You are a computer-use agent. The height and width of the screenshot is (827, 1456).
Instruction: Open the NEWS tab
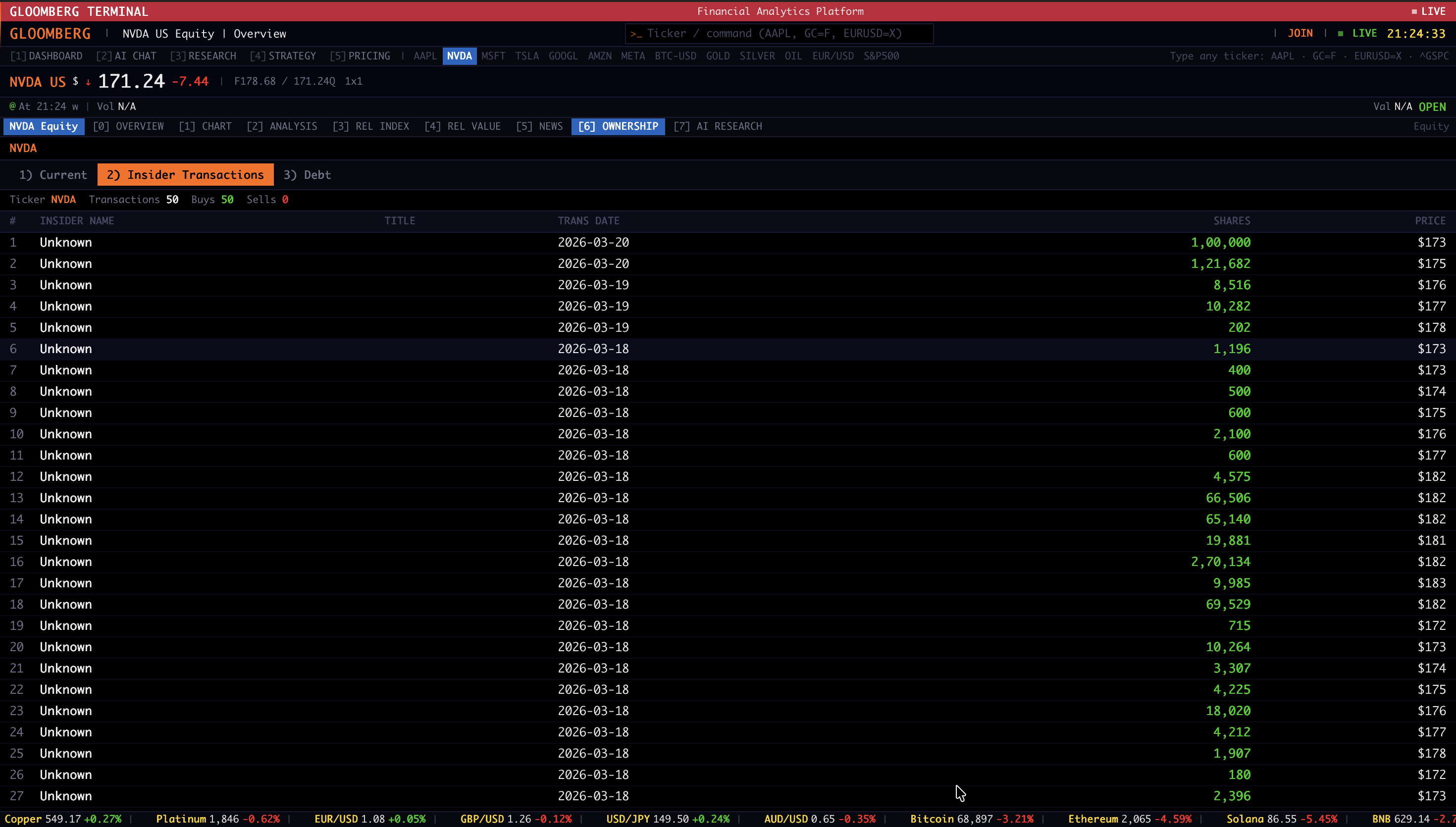tap(539, 126)
